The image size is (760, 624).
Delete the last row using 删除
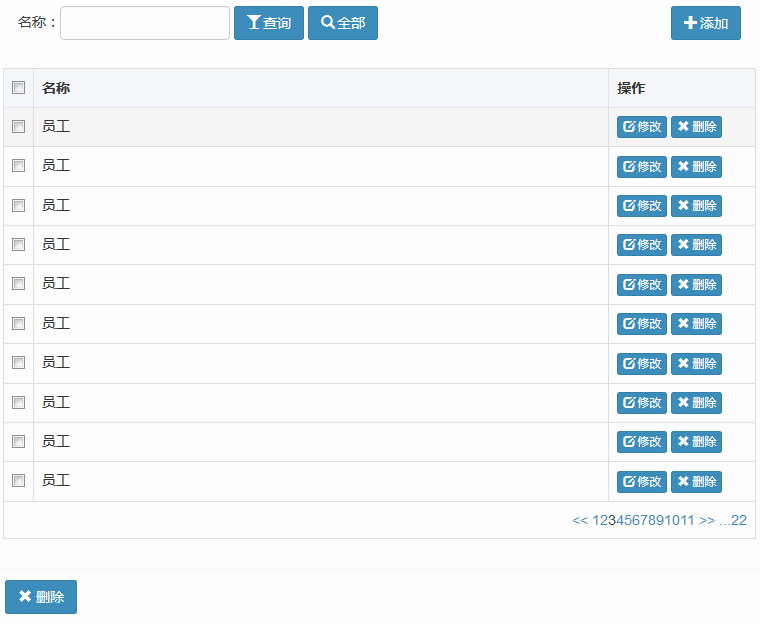696,481
